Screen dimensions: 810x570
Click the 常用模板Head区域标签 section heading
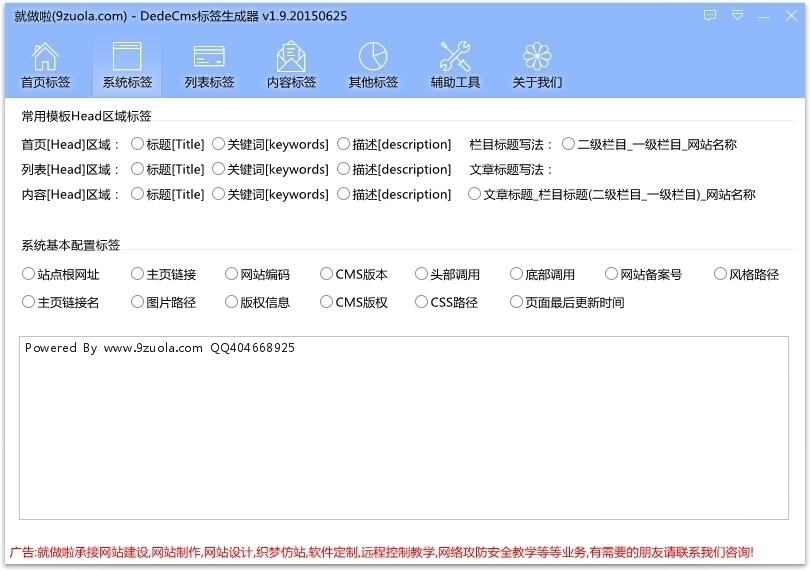(86, 116)
